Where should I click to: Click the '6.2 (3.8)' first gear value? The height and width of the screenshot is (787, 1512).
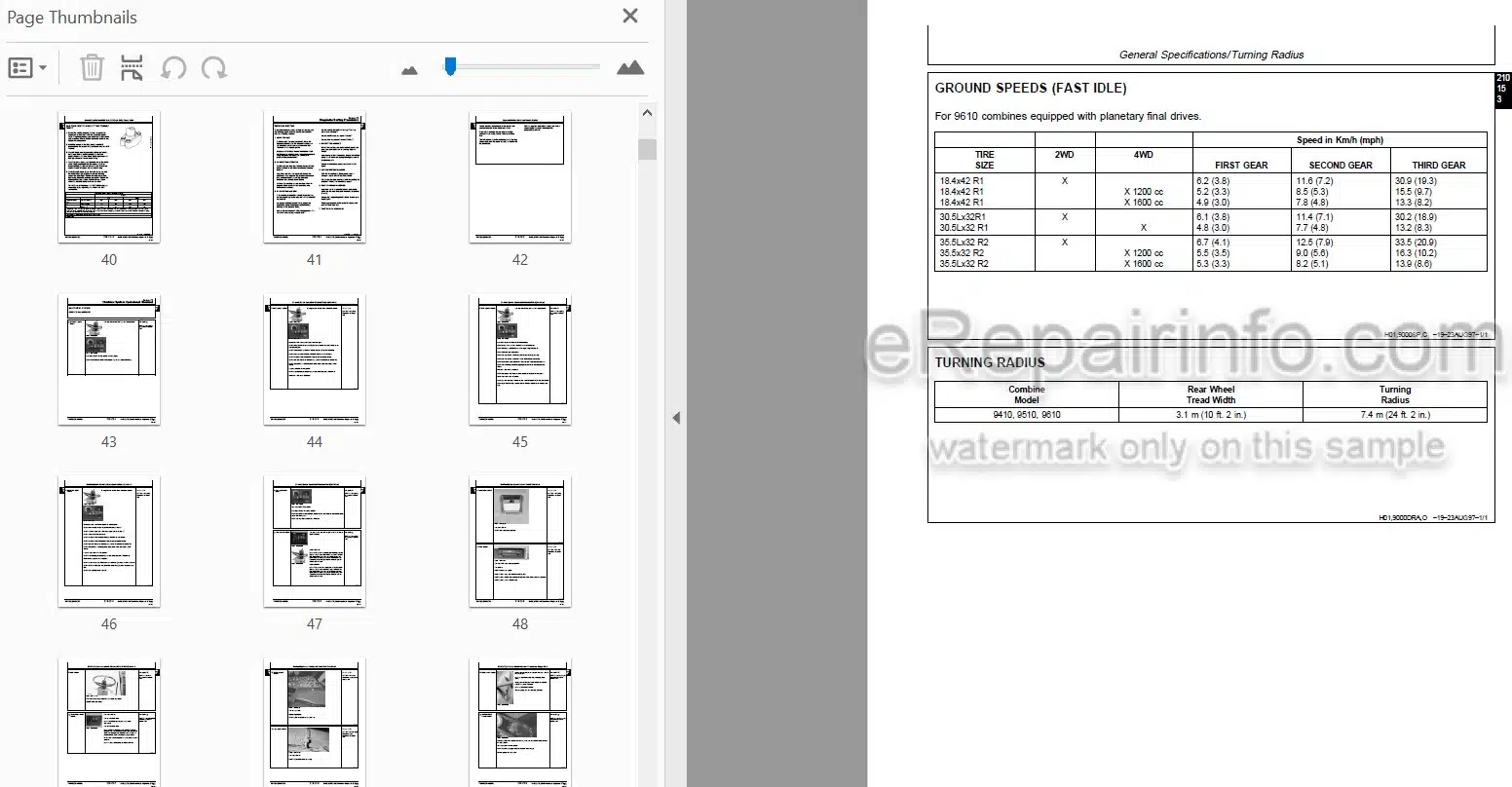[1213, 181]
